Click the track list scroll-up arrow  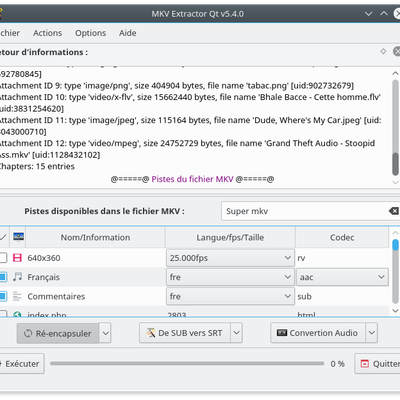395,233
